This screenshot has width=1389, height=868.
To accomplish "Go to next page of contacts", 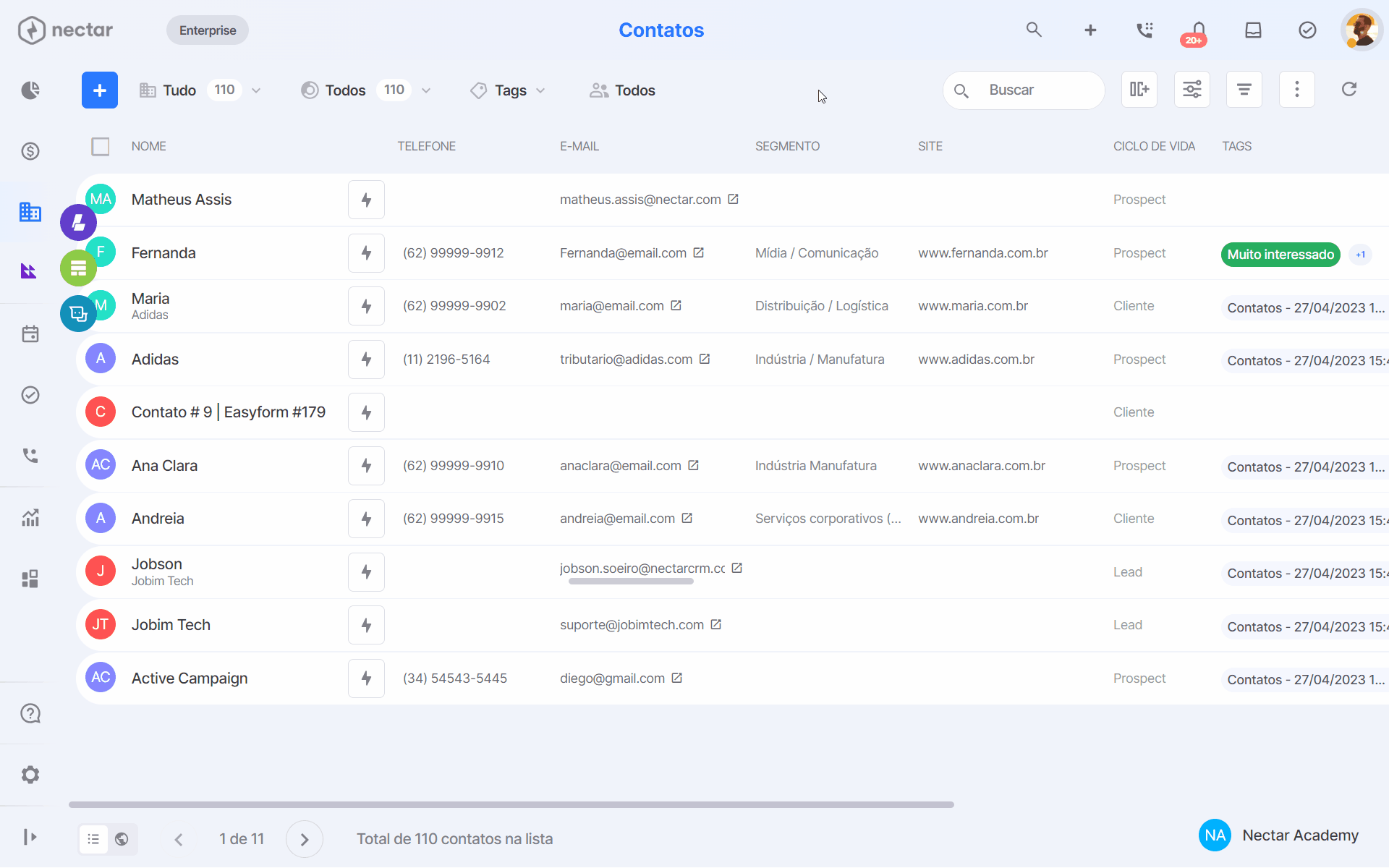I will (x=305, y=839).
